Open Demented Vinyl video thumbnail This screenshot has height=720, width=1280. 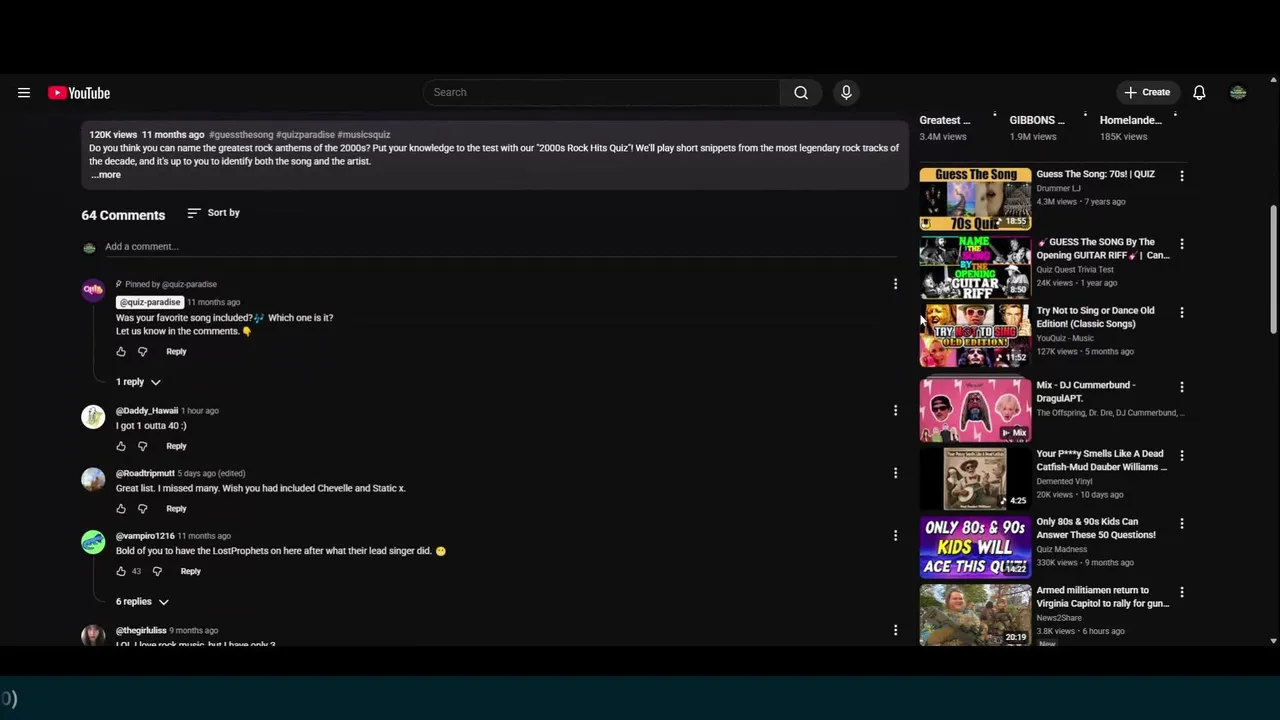pos(975,479)
